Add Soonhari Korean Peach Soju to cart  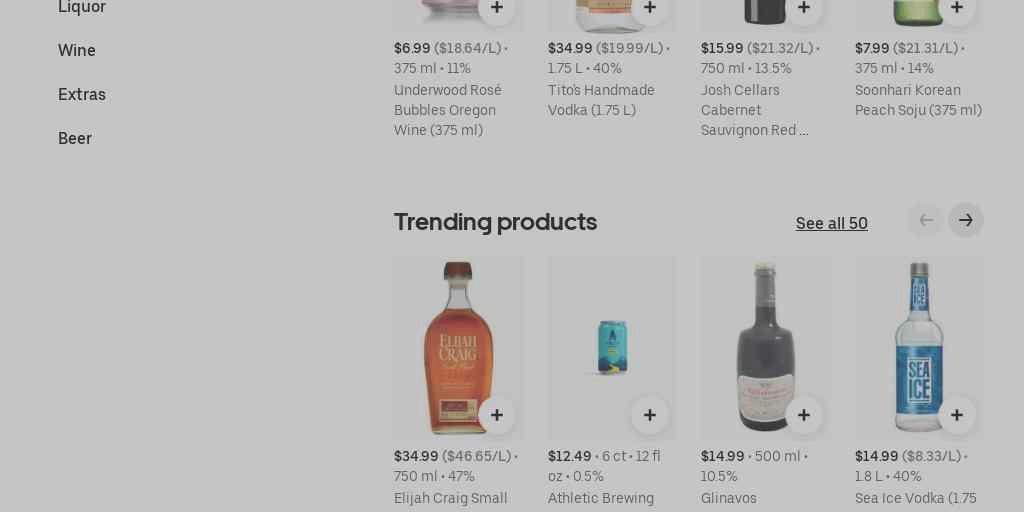pos(957,8)
